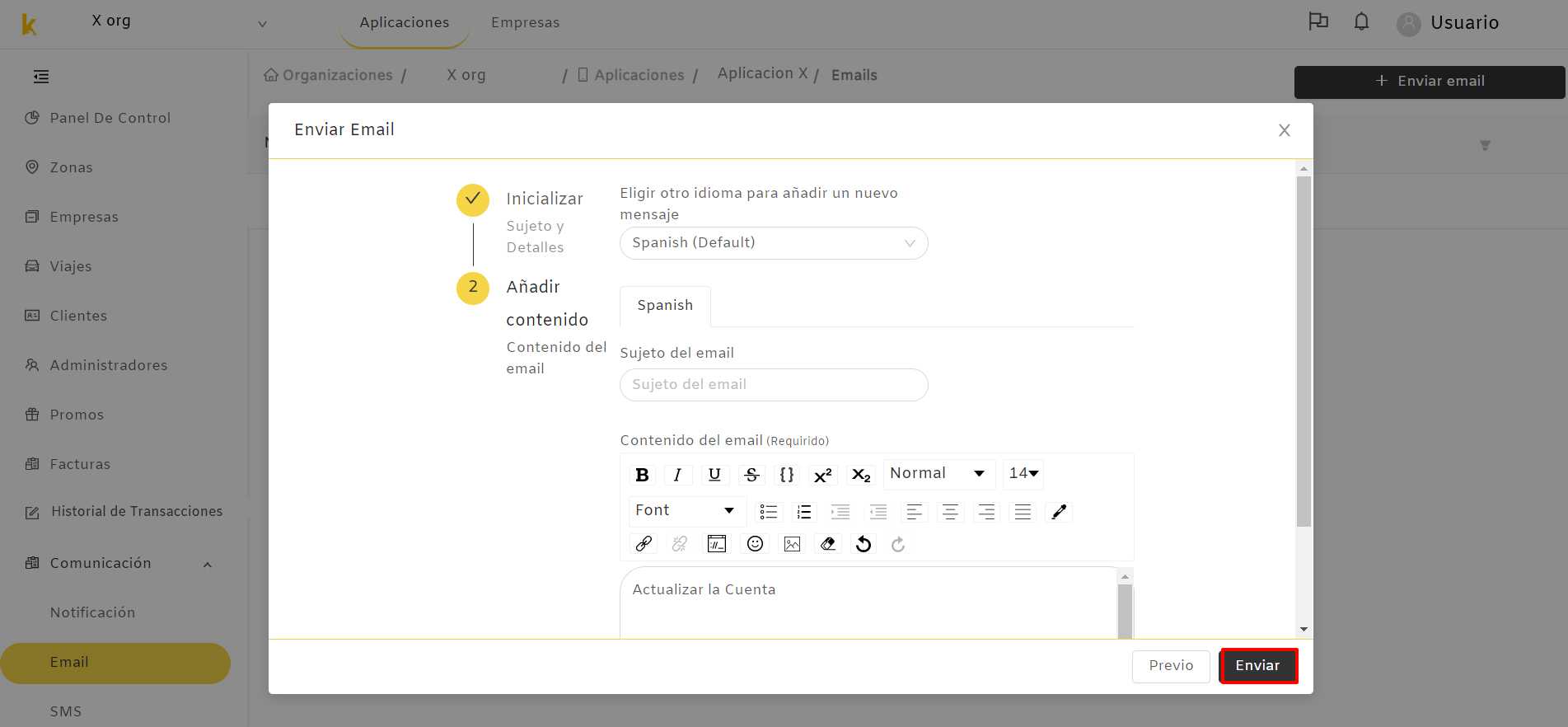Screen dimensions: 1568x727
Task: Select the Spanish language tab
Action: pos(665,306)
